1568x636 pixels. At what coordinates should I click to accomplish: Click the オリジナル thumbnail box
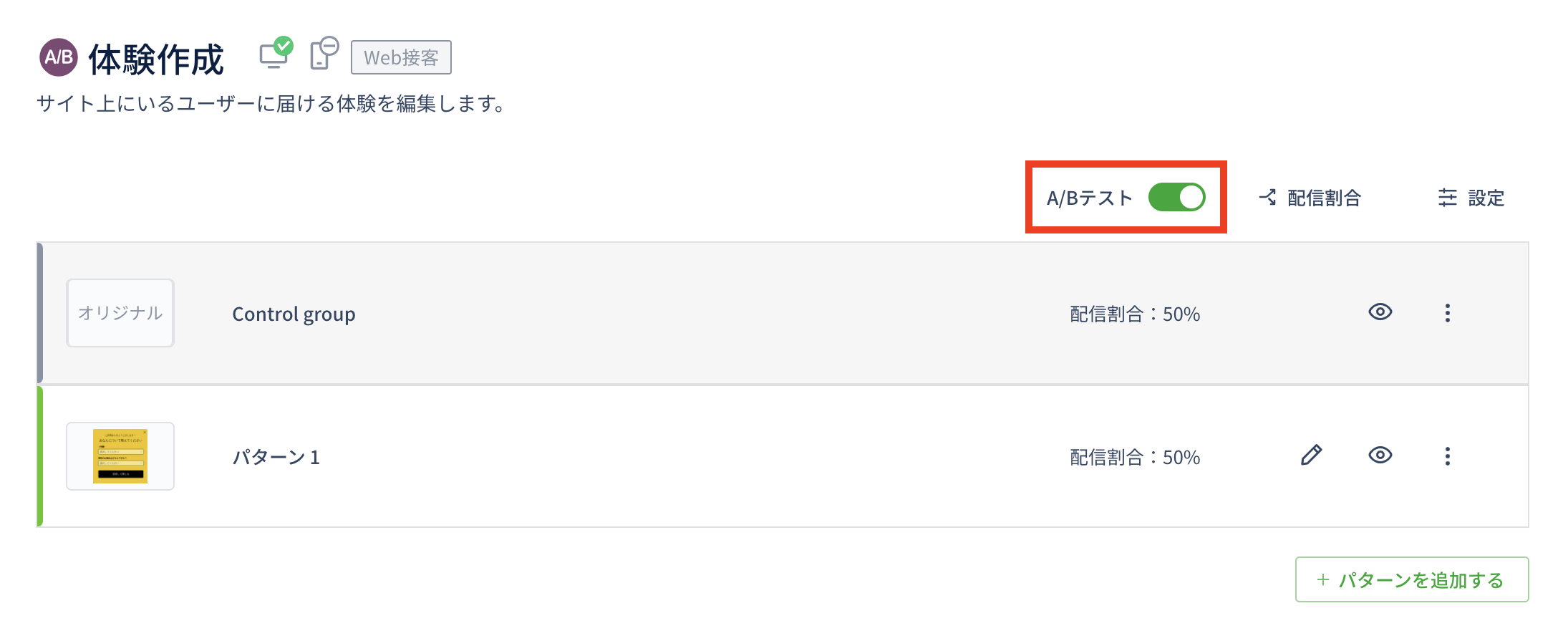pos(120,313)
